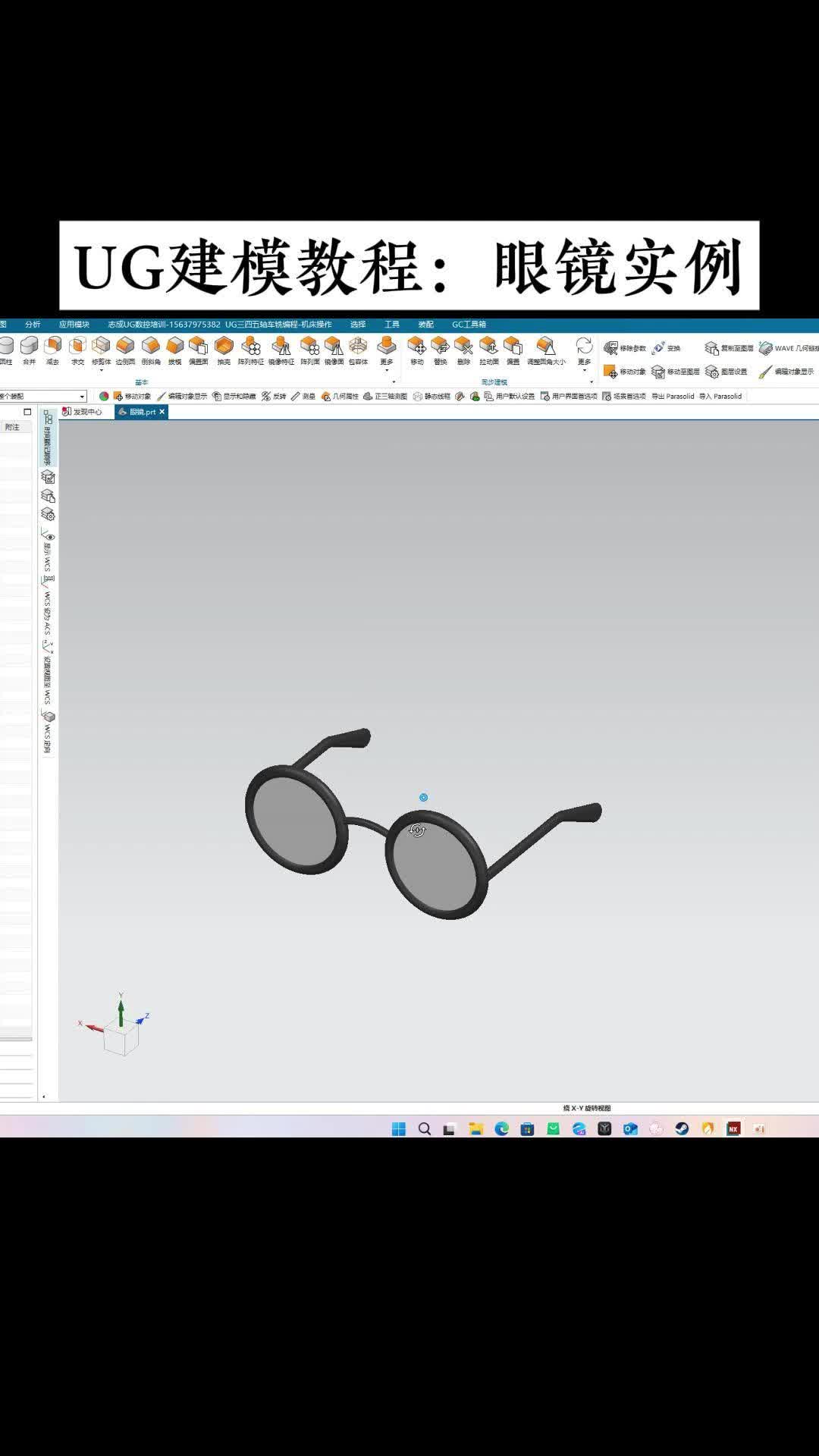The width and height of the screenshot is (819, 1456).
Task: Open the NX icon on Windows taskbar
Action: [733, 1128]
